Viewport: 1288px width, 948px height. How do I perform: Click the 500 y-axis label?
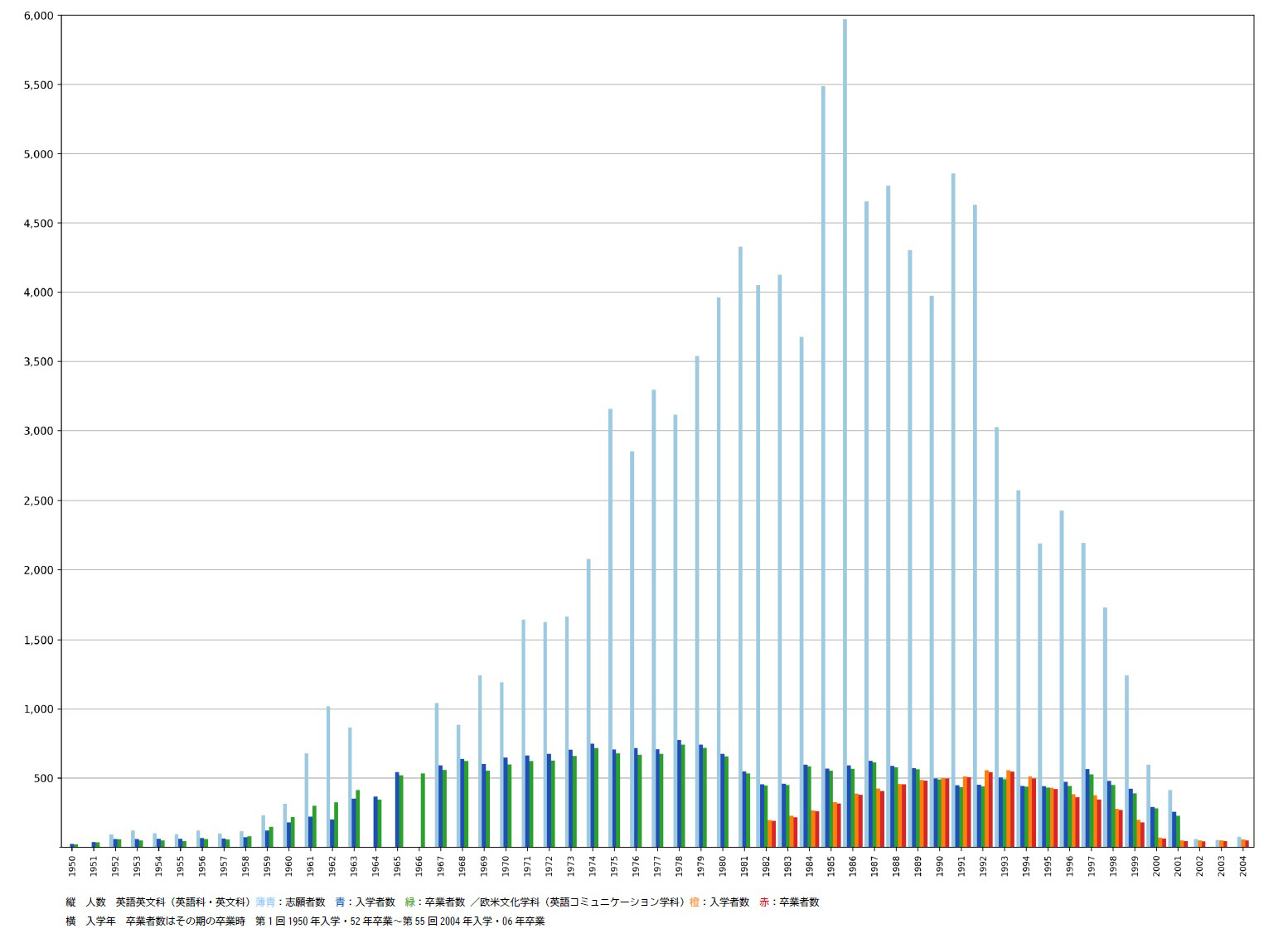coord(45,778)
